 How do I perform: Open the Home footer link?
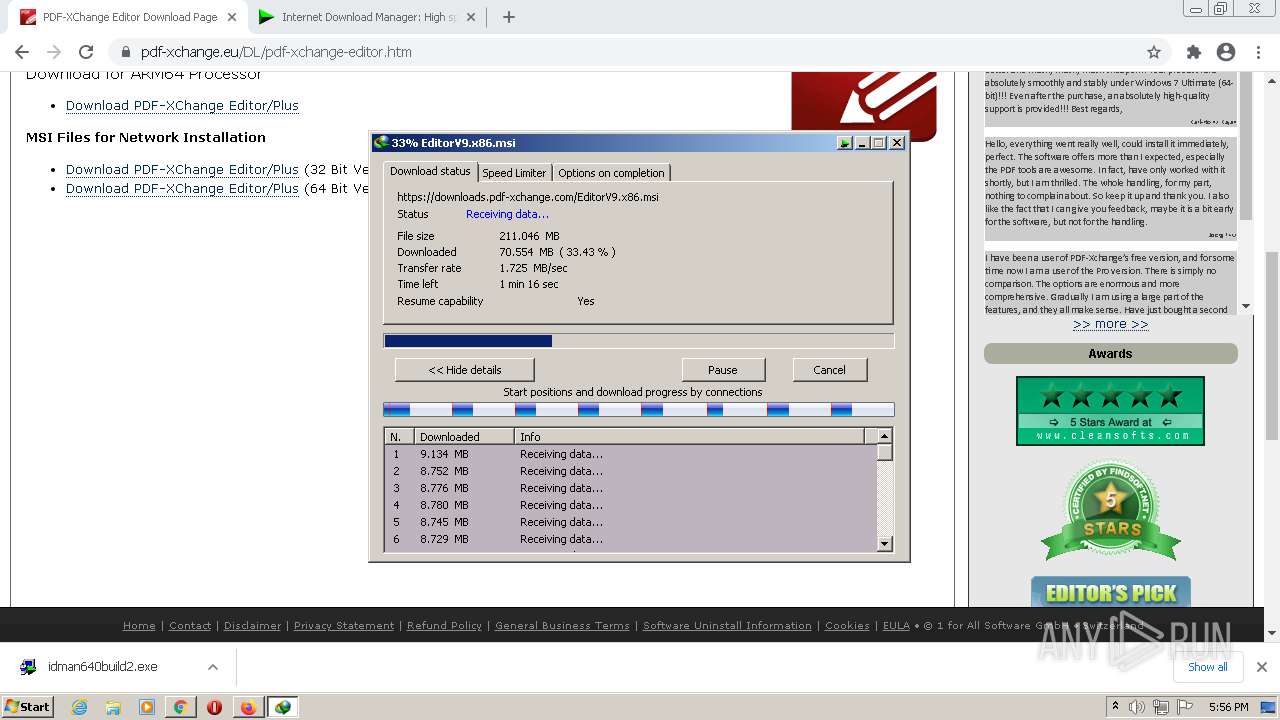tap(139, 626)
